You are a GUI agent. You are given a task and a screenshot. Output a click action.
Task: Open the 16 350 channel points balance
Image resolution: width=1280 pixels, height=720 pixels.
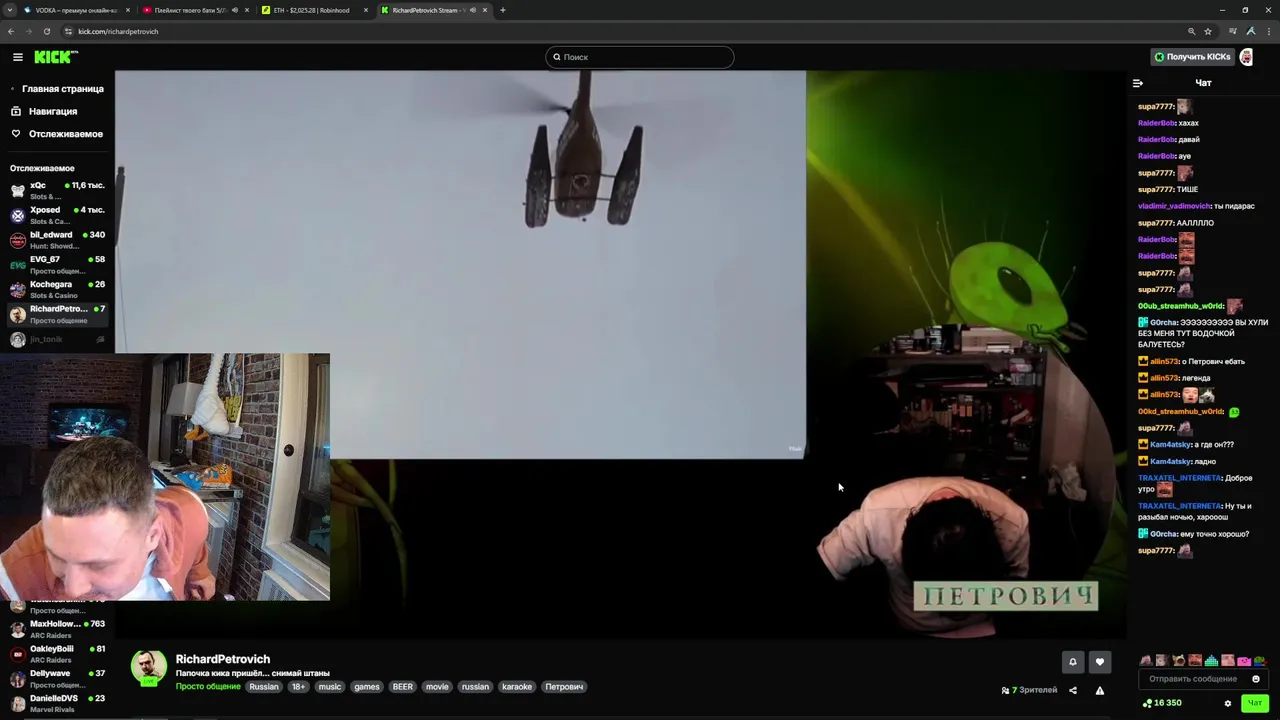(x=1162, y=703)
